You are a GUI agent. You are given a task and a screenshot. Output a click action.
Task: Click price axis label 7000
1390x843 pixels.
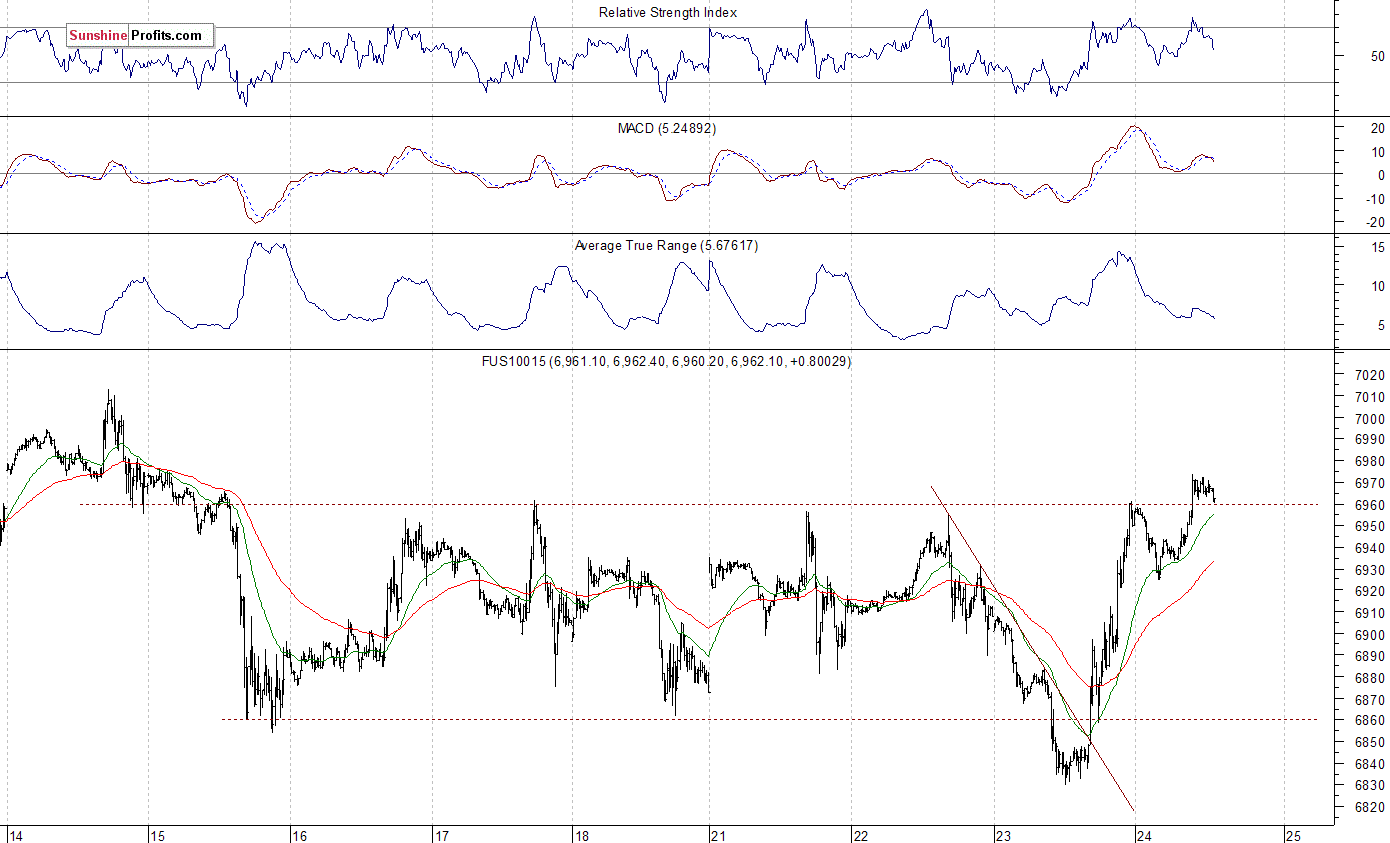point(1370,419)
